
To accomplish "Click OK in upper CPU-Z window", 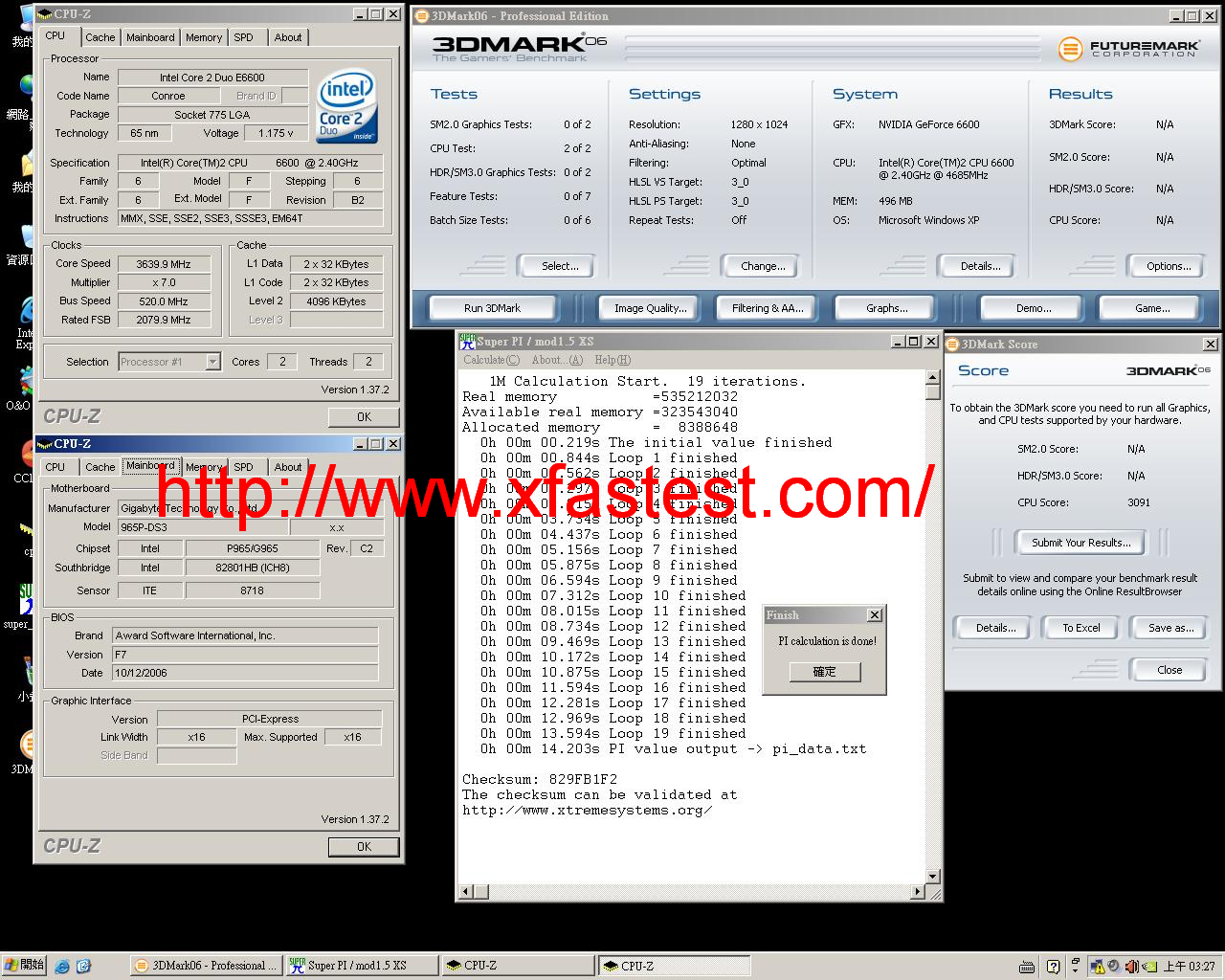I will click(x=364, y=417).
